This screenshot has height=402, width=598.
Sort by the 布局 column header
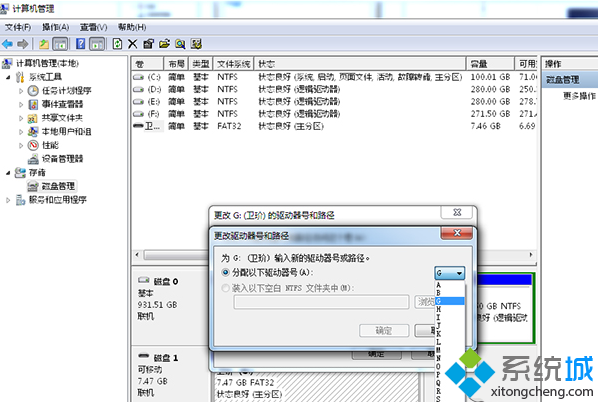(x=176, y=64)
